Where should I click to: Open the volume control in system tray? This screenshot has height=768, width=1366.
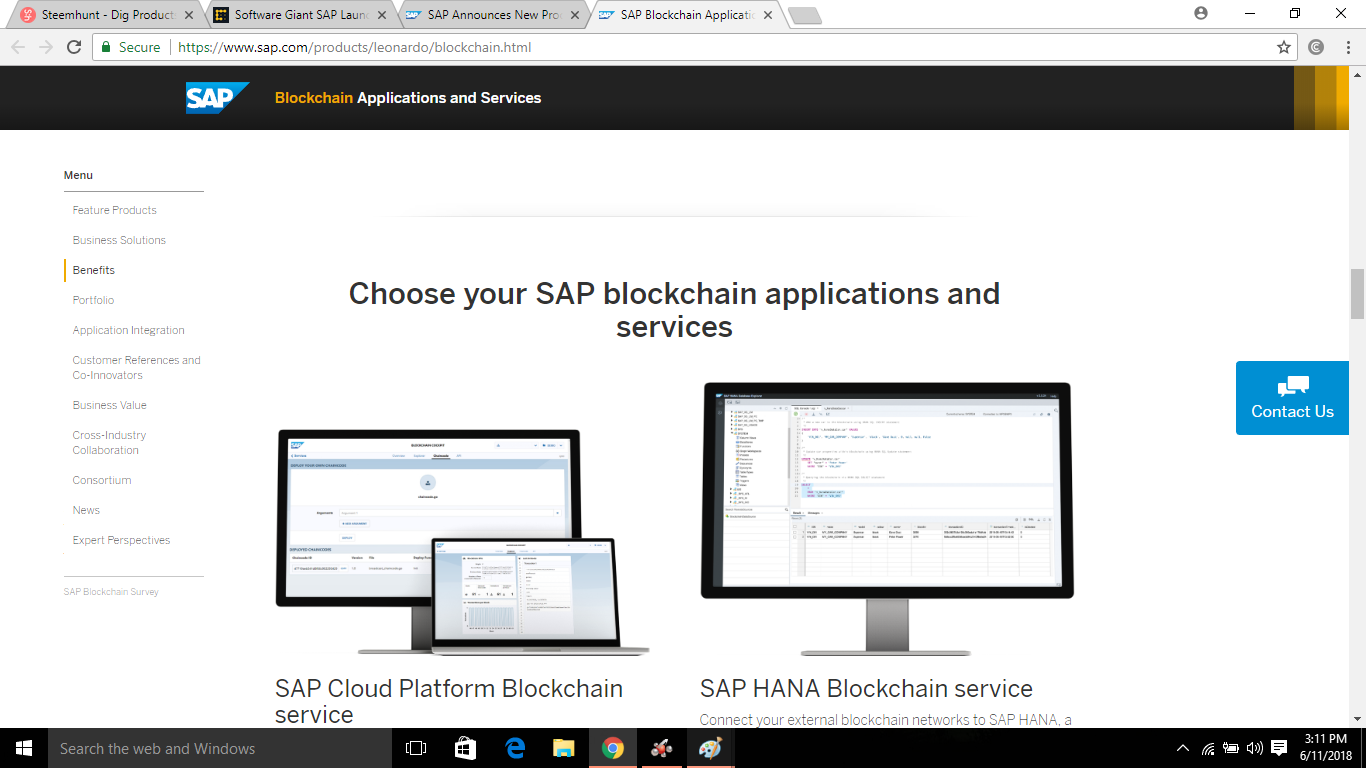pyautogui.click(x=1255, y=748)
